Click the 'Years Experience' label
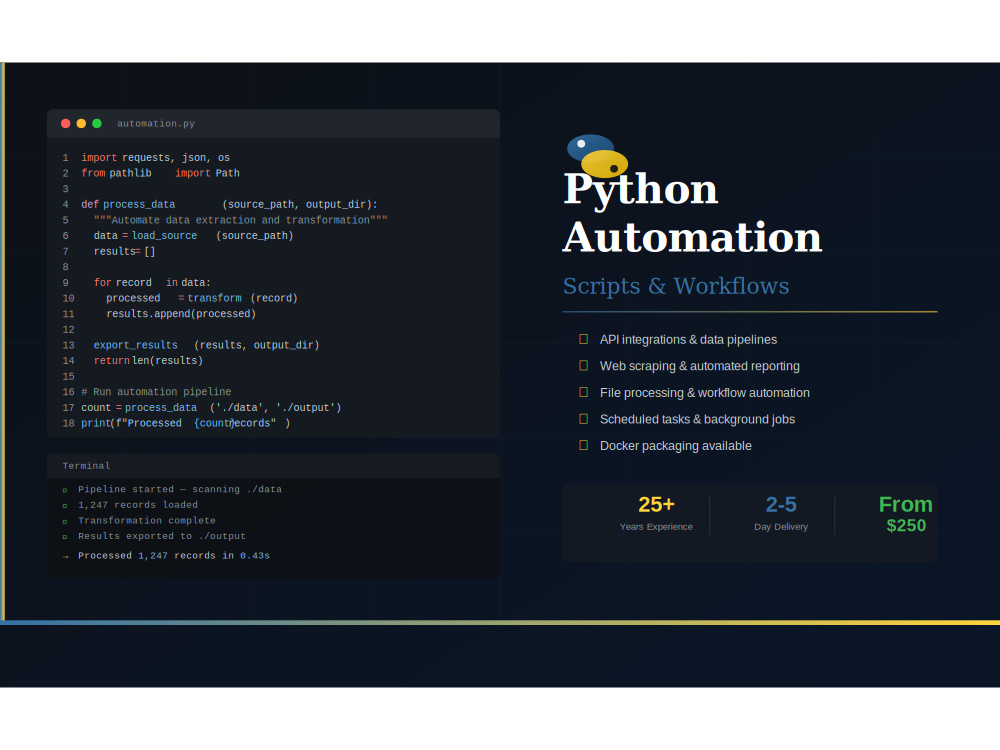This screenshot has height=750, width=1000. coord(656,527)
